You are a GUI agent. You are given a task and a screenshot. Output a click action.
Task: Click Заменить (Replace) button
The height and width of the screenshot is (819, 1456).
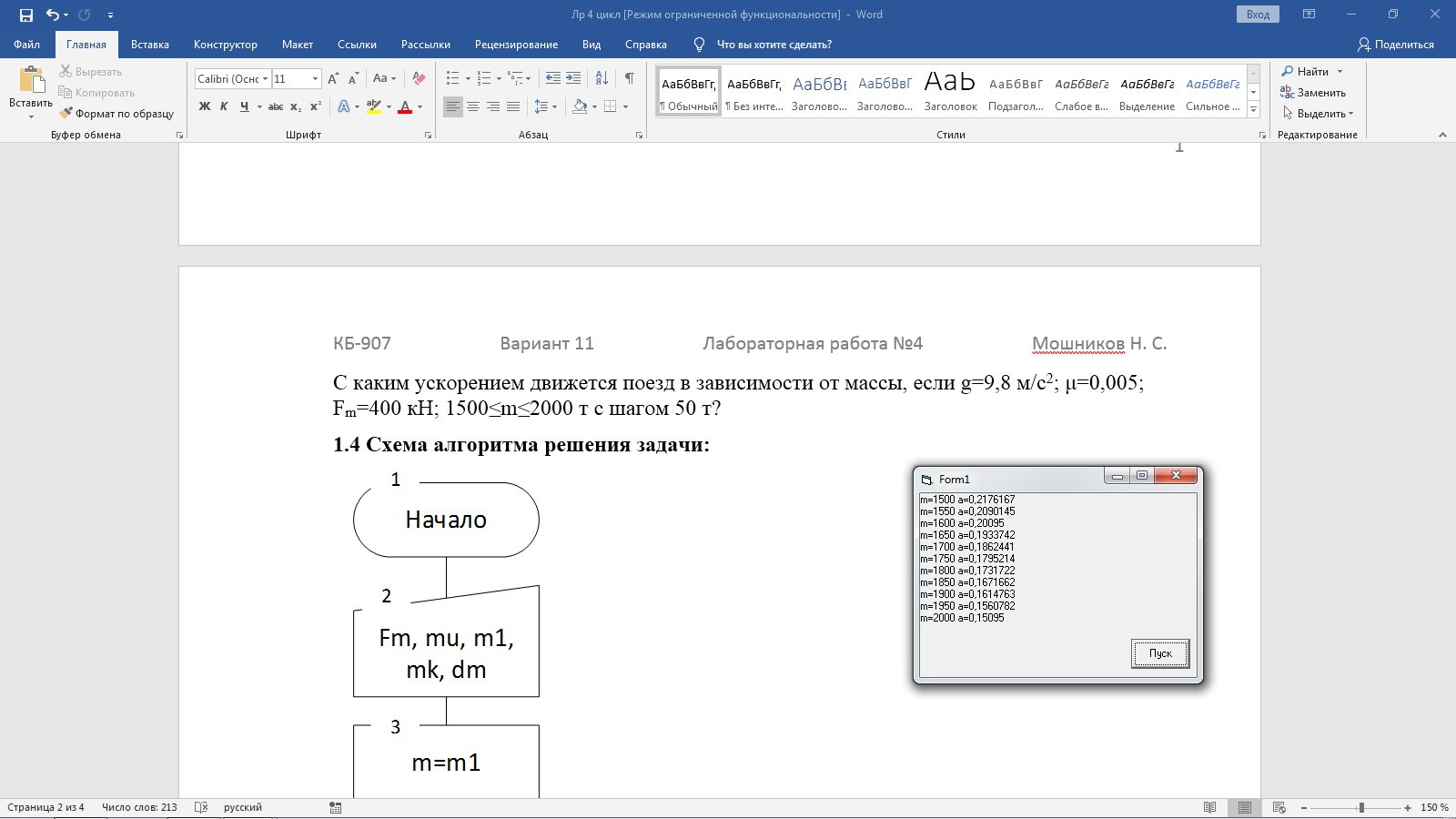tap(1313, 92)
